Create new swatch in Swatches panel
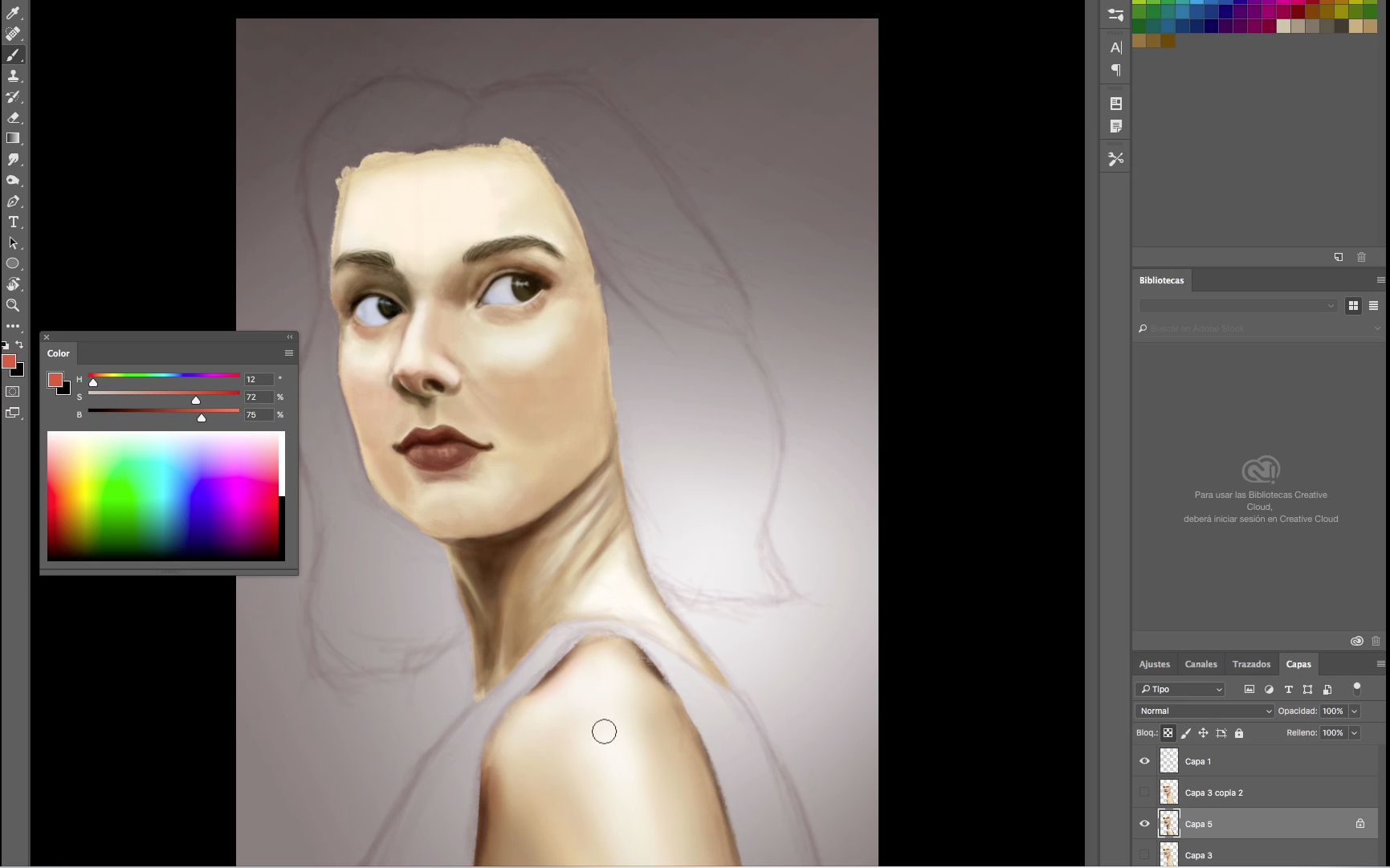Viewport: 1390px width, 868px height. click(1339, 257)
